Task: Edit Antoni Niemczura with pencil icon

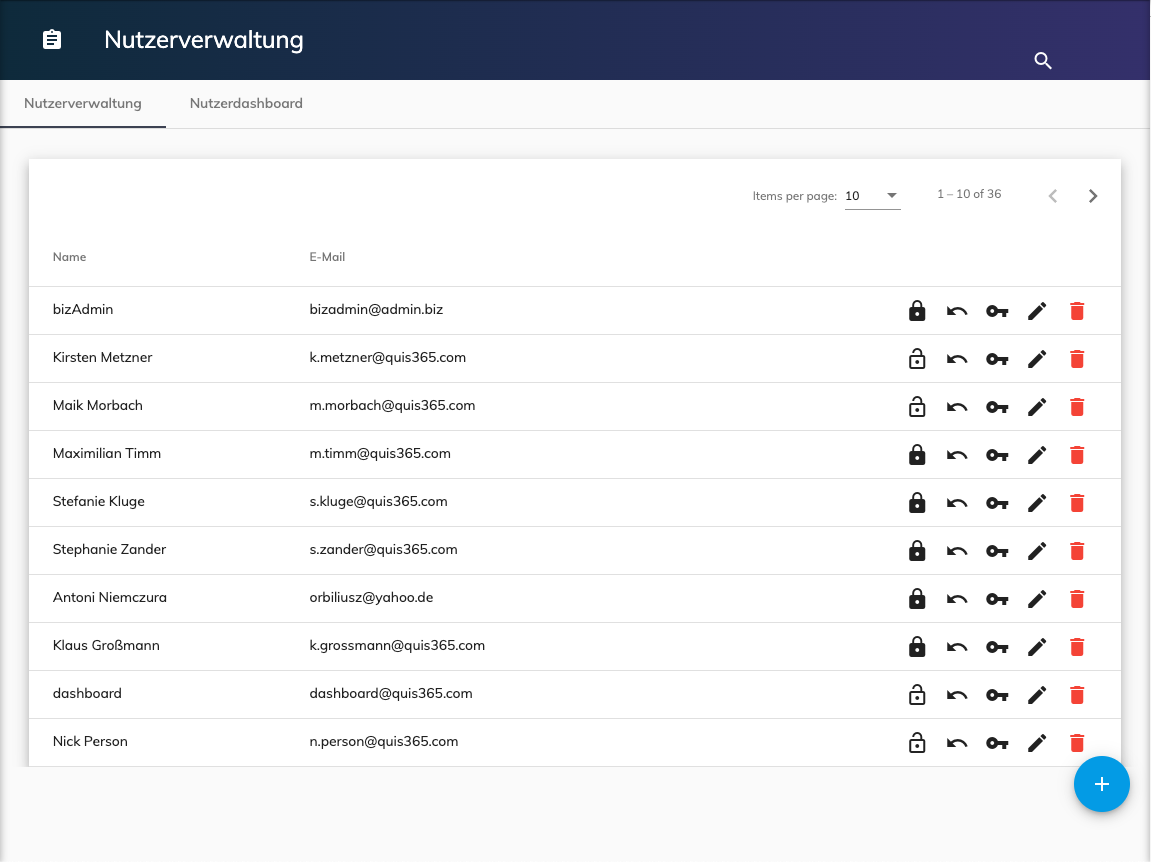Action: pos(1037,599)
